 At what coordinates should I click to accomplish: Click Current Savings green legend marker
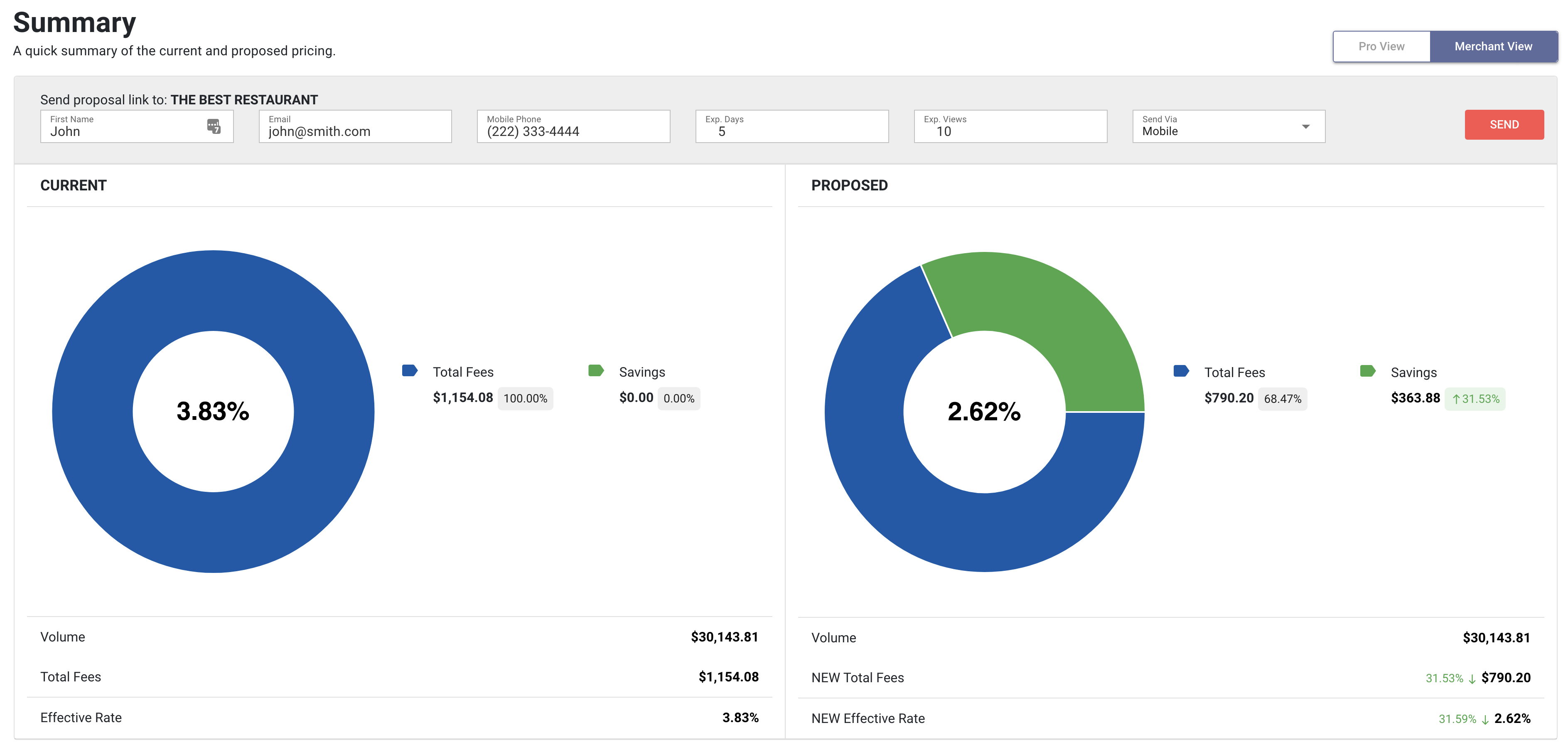[596, 370]
